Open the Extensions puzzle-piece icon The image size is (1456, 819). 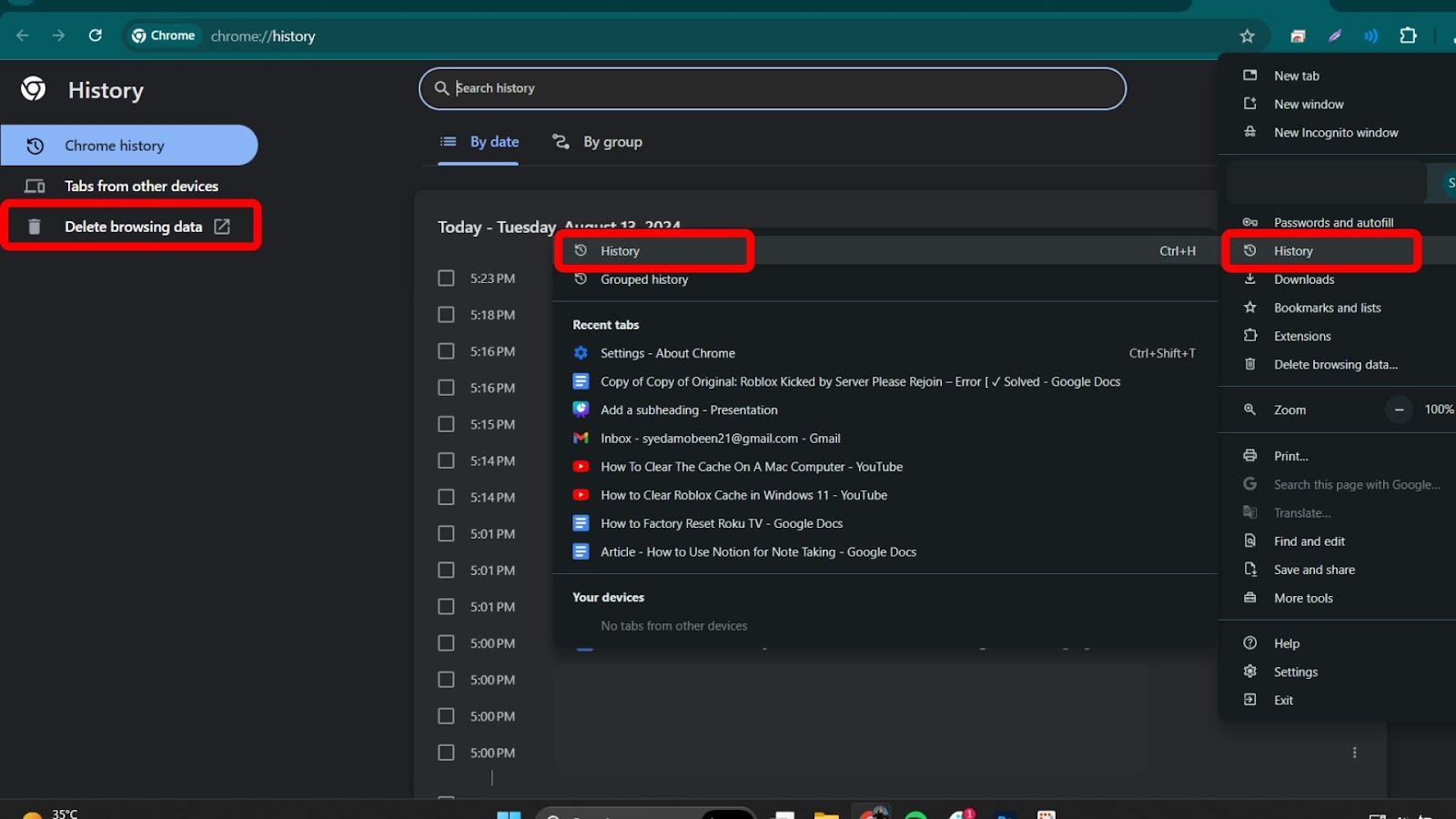[x=1409, y=35]
